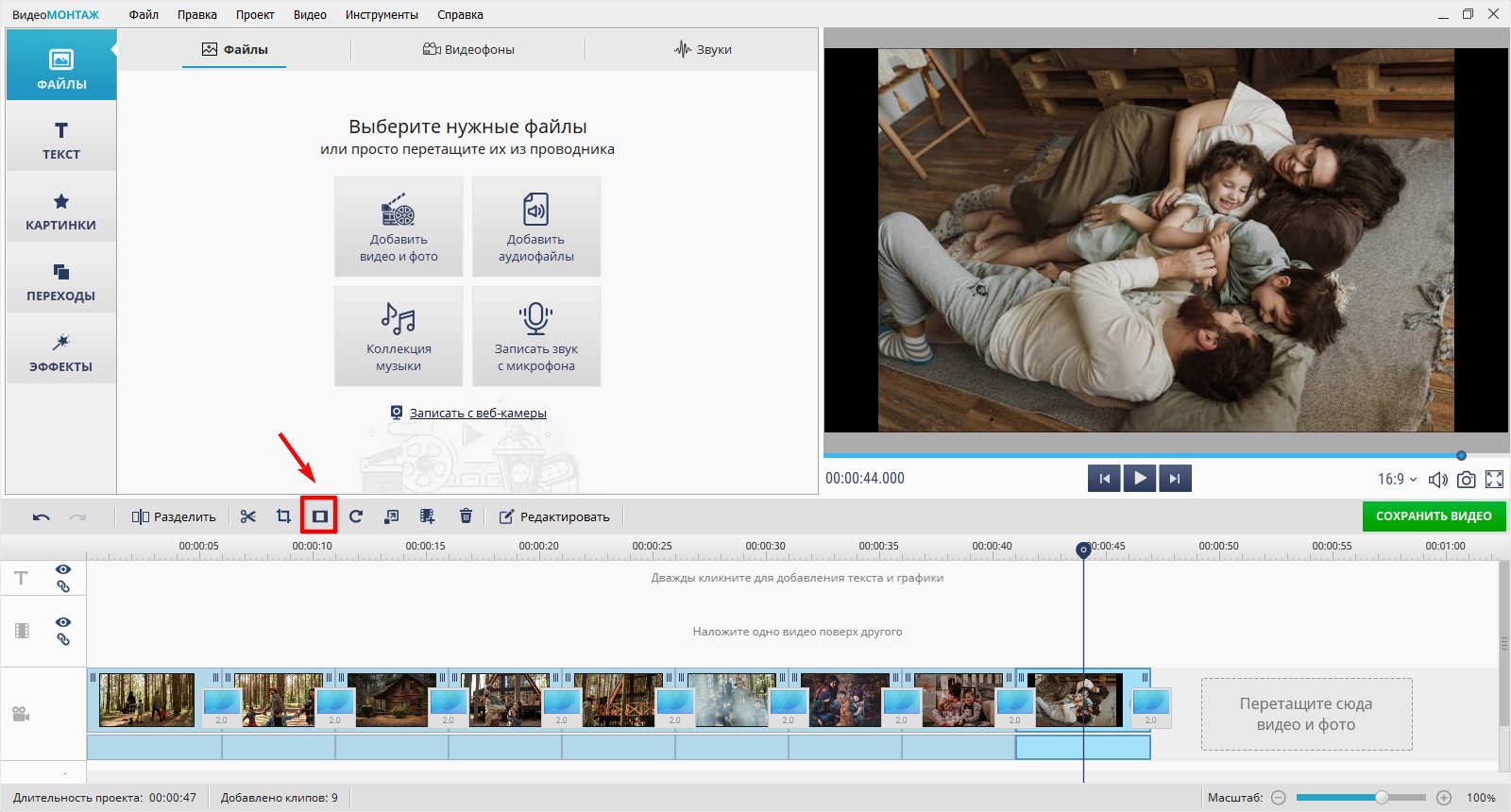Image resolution: width=1511 pixels, height=812 pixels.
Task: Toggle the text track link icon
Action: pyautogui.click(x=63, y=586)
